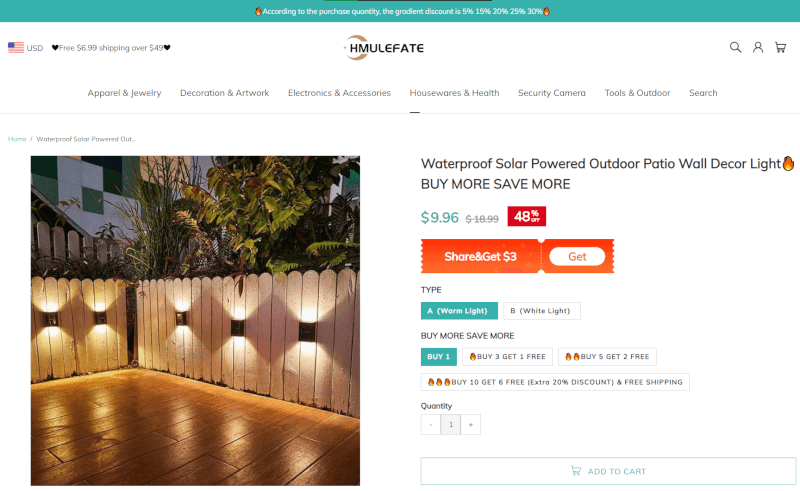Open the shopping cart icon
The width and height of the screenshot is (800, 491).
tap(780, 47)
